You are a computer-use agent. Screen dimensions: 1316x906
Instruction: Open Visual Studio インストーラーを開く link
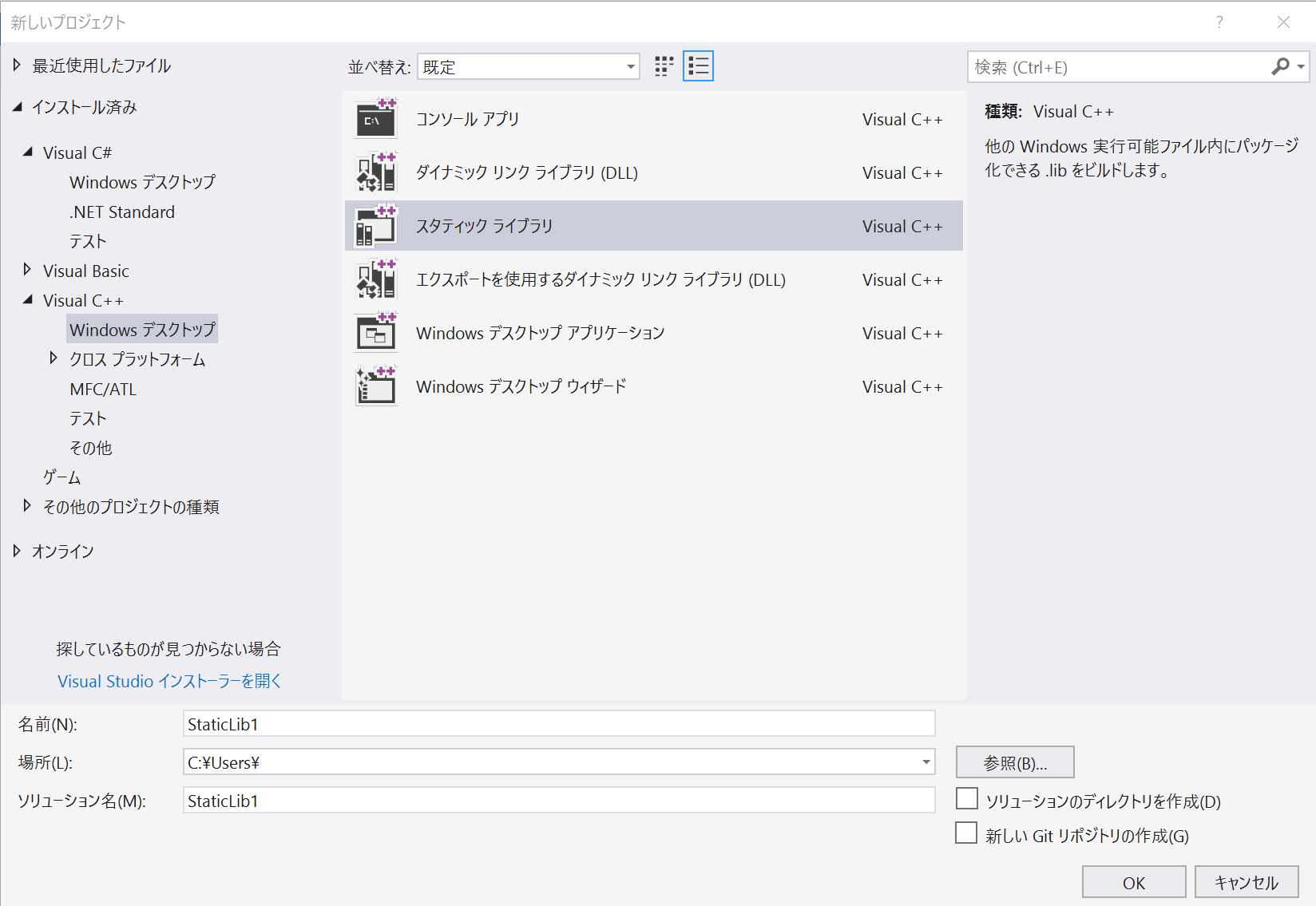pos(169,681)
